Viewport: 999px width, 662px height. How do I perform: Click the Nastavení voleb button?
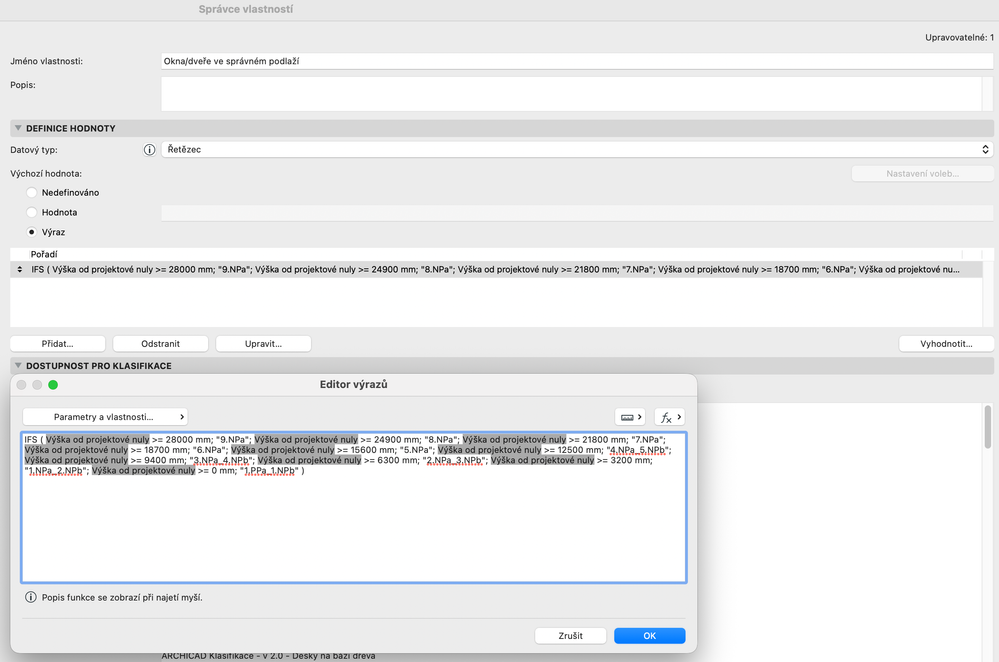click(923, 173)
